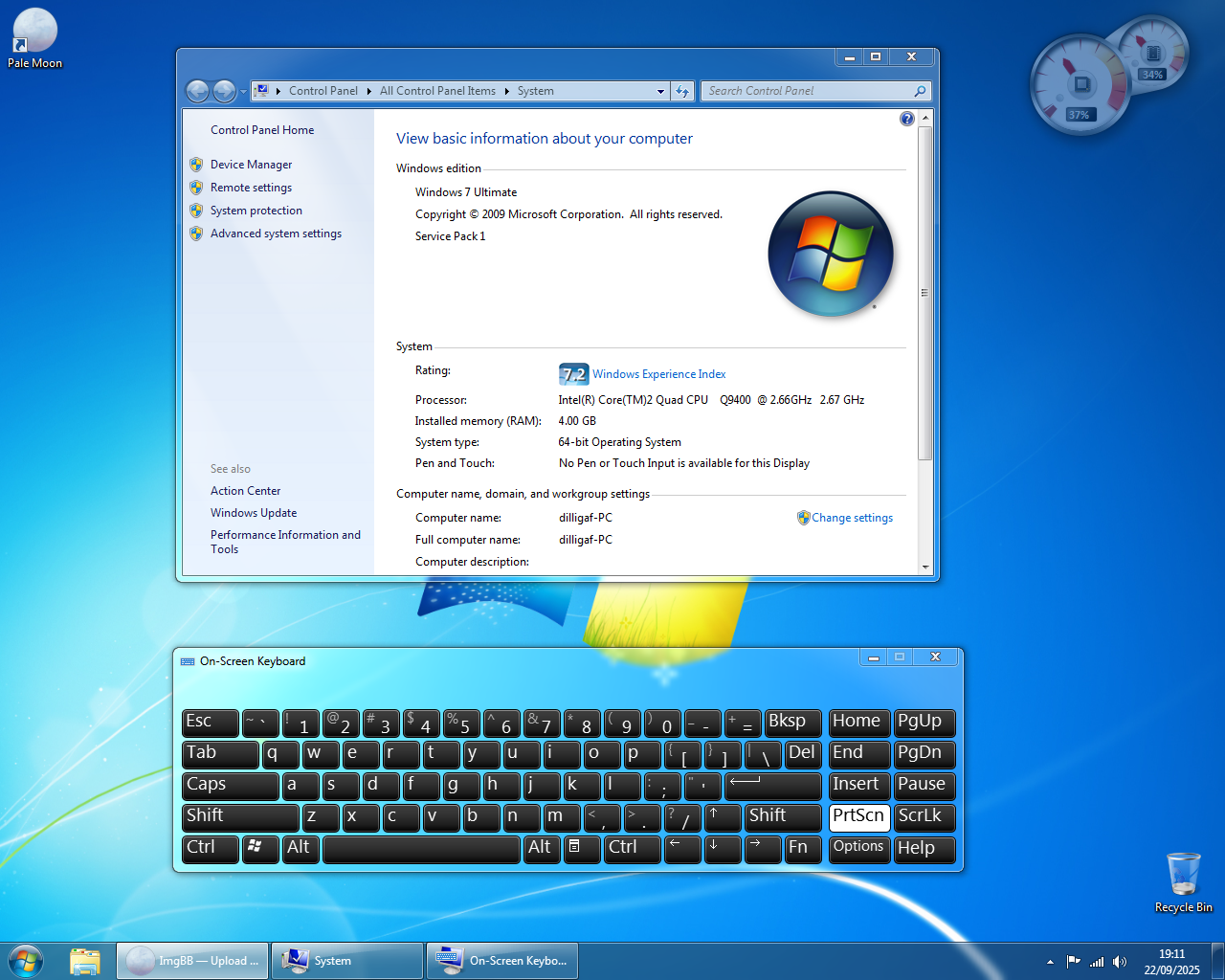Open Device Manager link
This screenshot has width=1225, height=980.
[251, 165]
